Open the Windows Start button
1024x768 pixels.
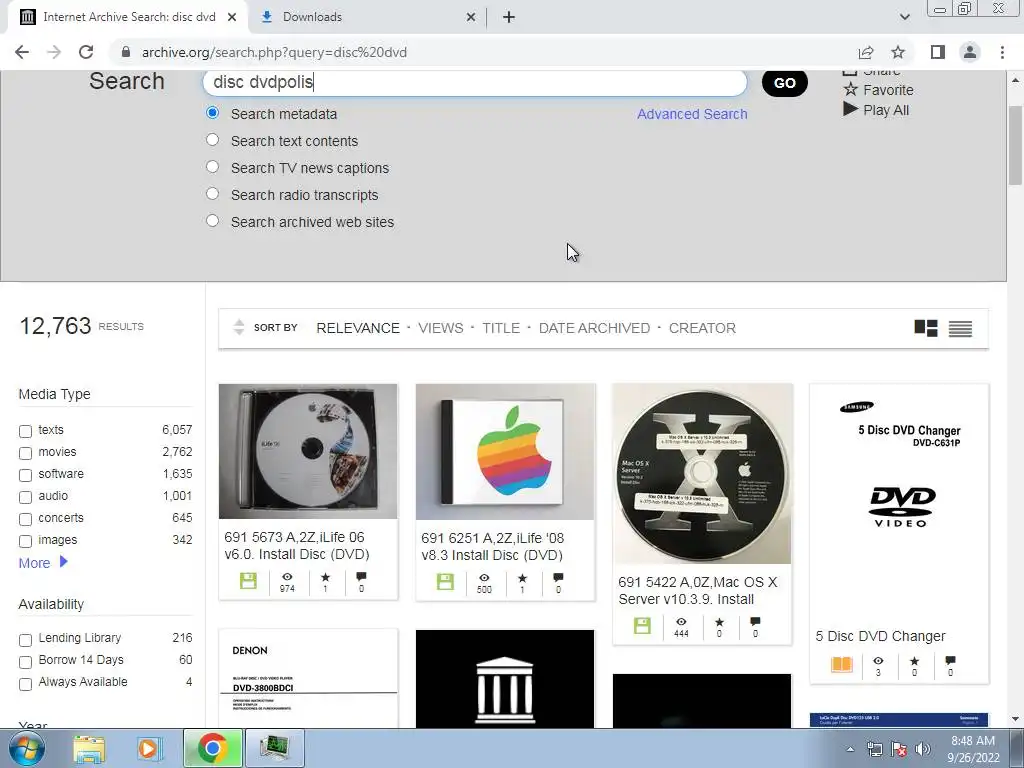26,748
